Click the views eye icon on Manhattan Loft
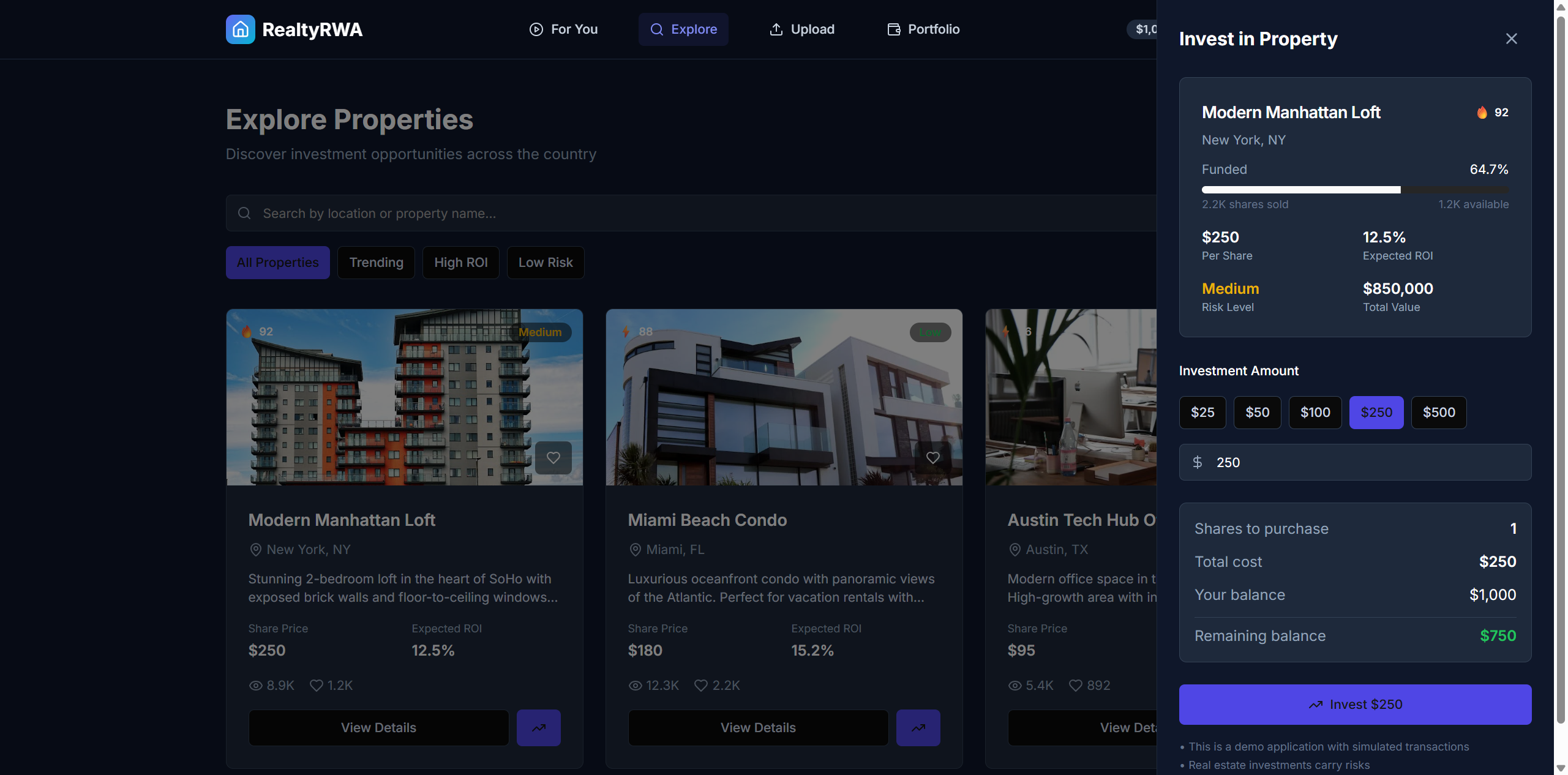Image resolution: width=1568 pixels, height=775 pixels. tap(256, 685)
